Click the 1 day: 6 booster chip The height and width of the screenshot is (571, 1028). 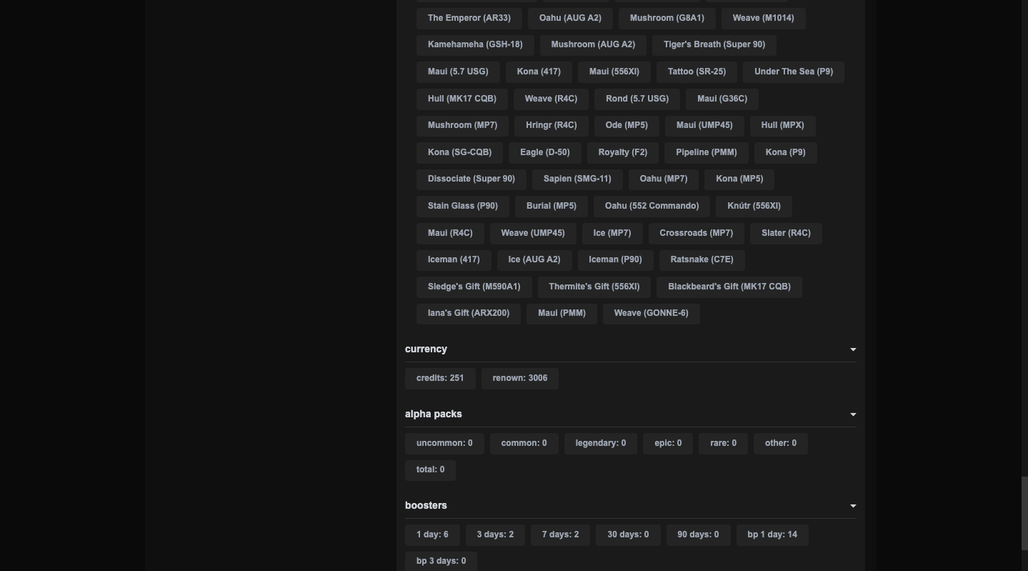pyautogui.click(x=432, y=534)
